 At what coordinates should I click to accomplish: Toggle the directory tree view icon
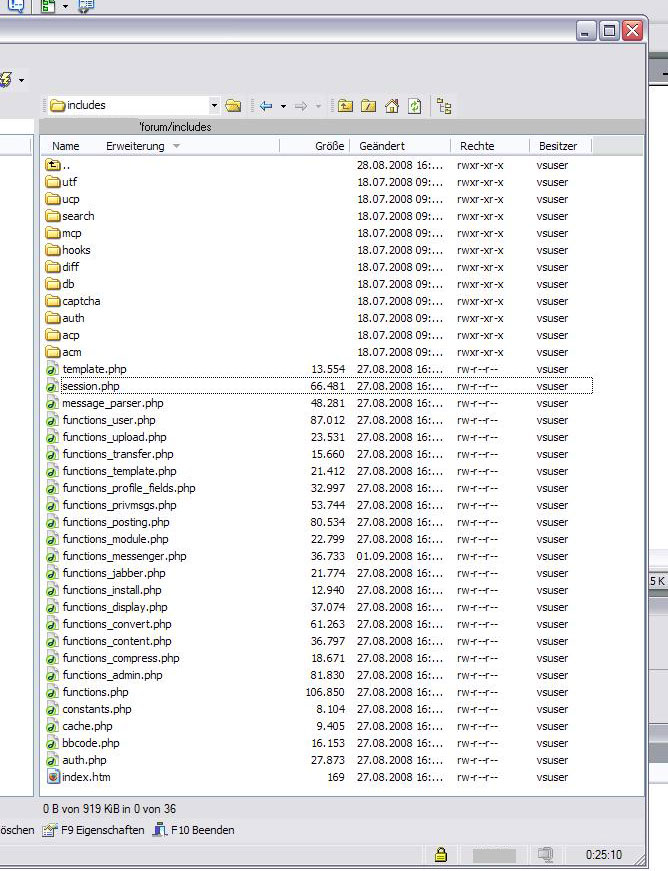pos(445,106)
